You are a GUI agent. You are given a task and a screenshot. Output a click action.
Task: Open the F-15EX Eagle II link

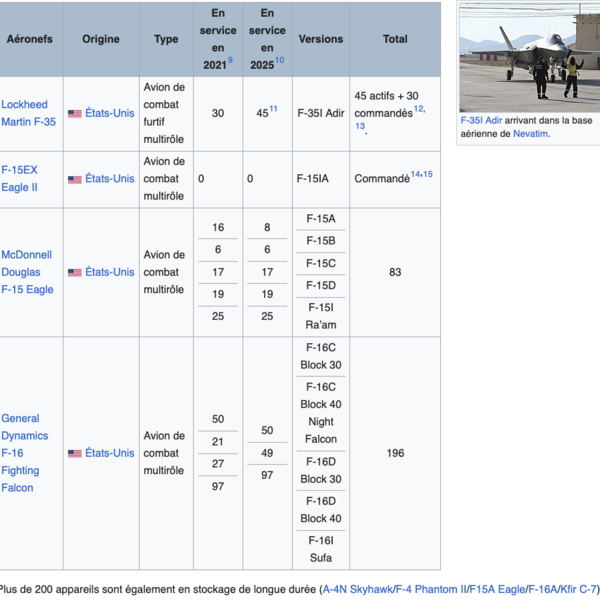(20, 178)
